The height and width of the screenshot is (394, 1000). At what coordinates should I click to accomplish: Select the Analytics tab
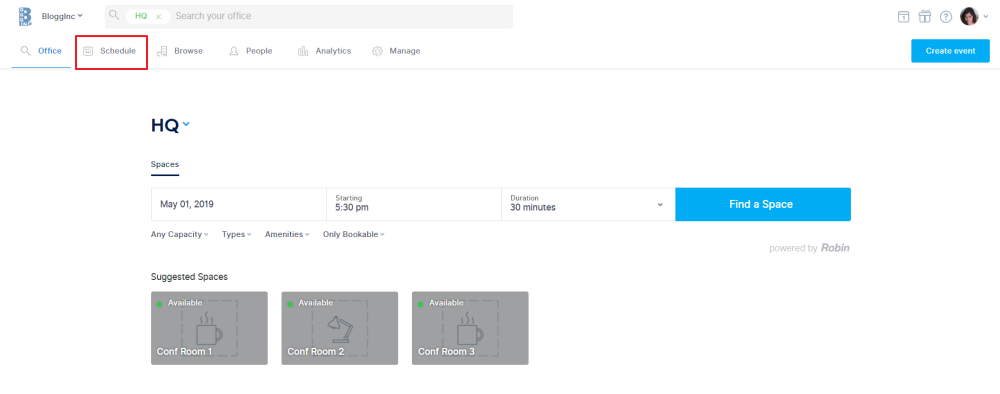click(x=324, y=51)
